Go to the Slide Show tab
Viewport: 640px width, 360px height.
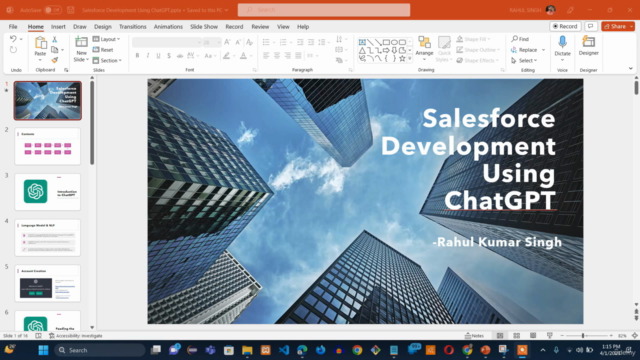click(204, 27)
